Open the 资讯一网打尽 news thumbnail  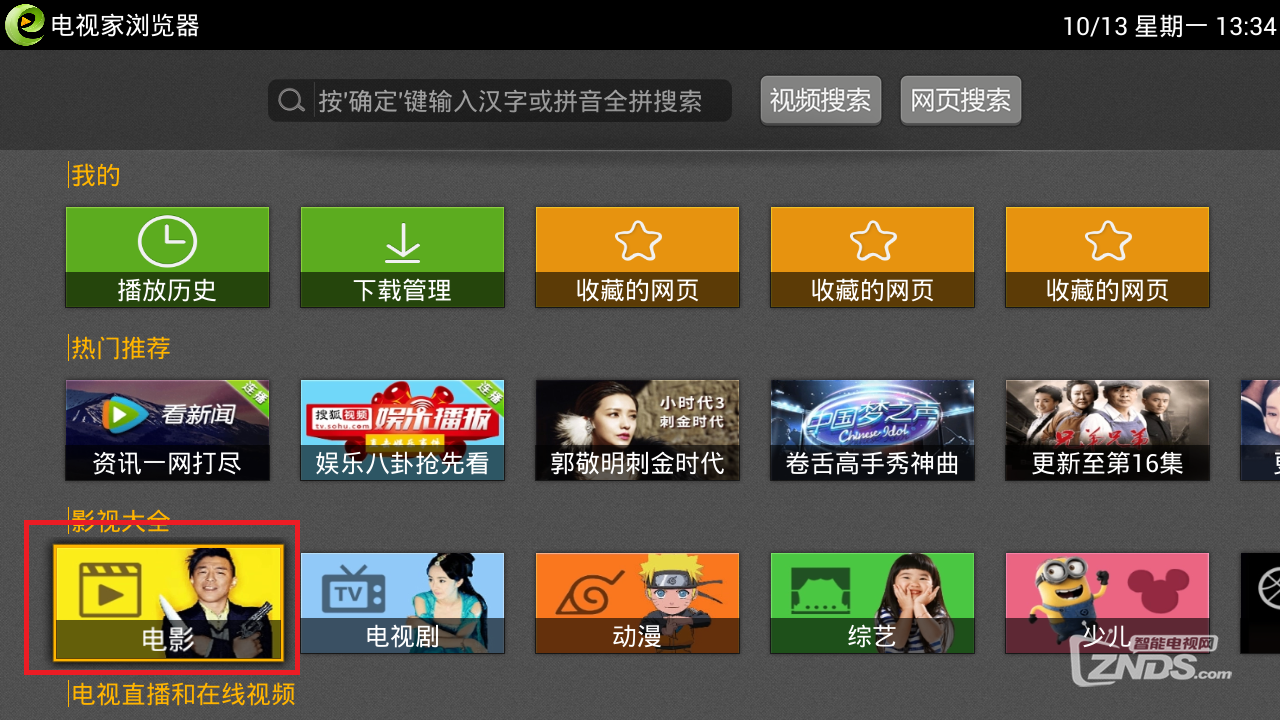167,430
